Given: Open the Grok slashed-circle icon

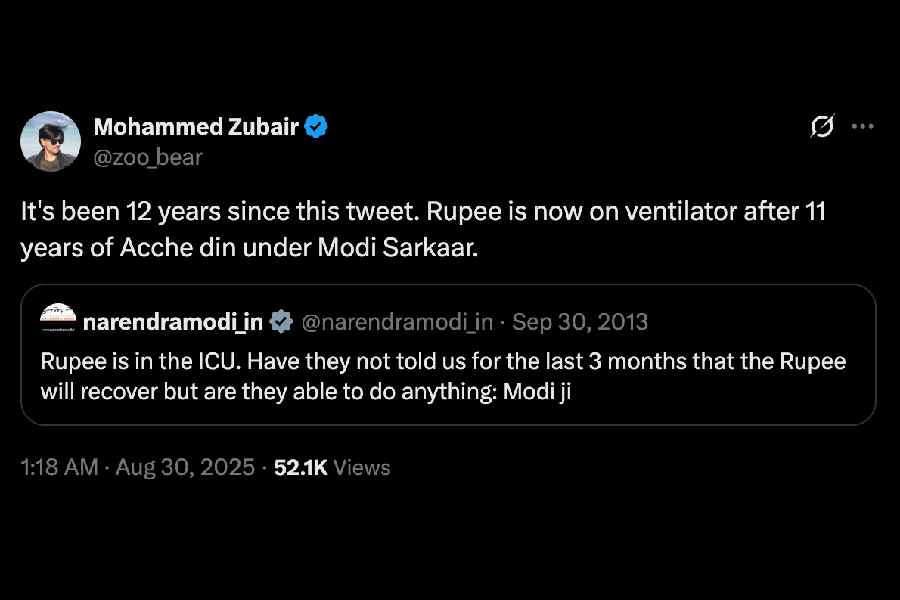Looking at the screenshot, I should coord(823,127).
